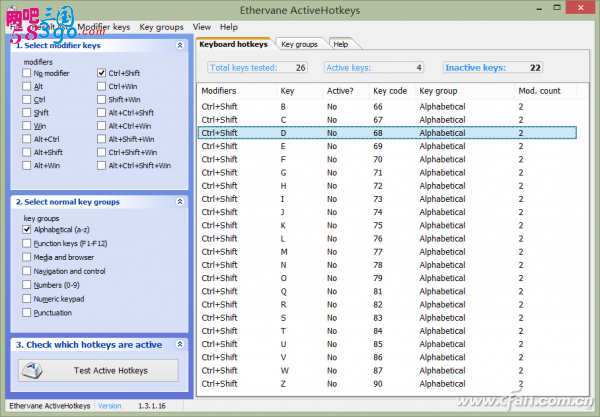Select the row with key code 79
Viewport: 600px width, 417px height.
(x=387, y=278)
